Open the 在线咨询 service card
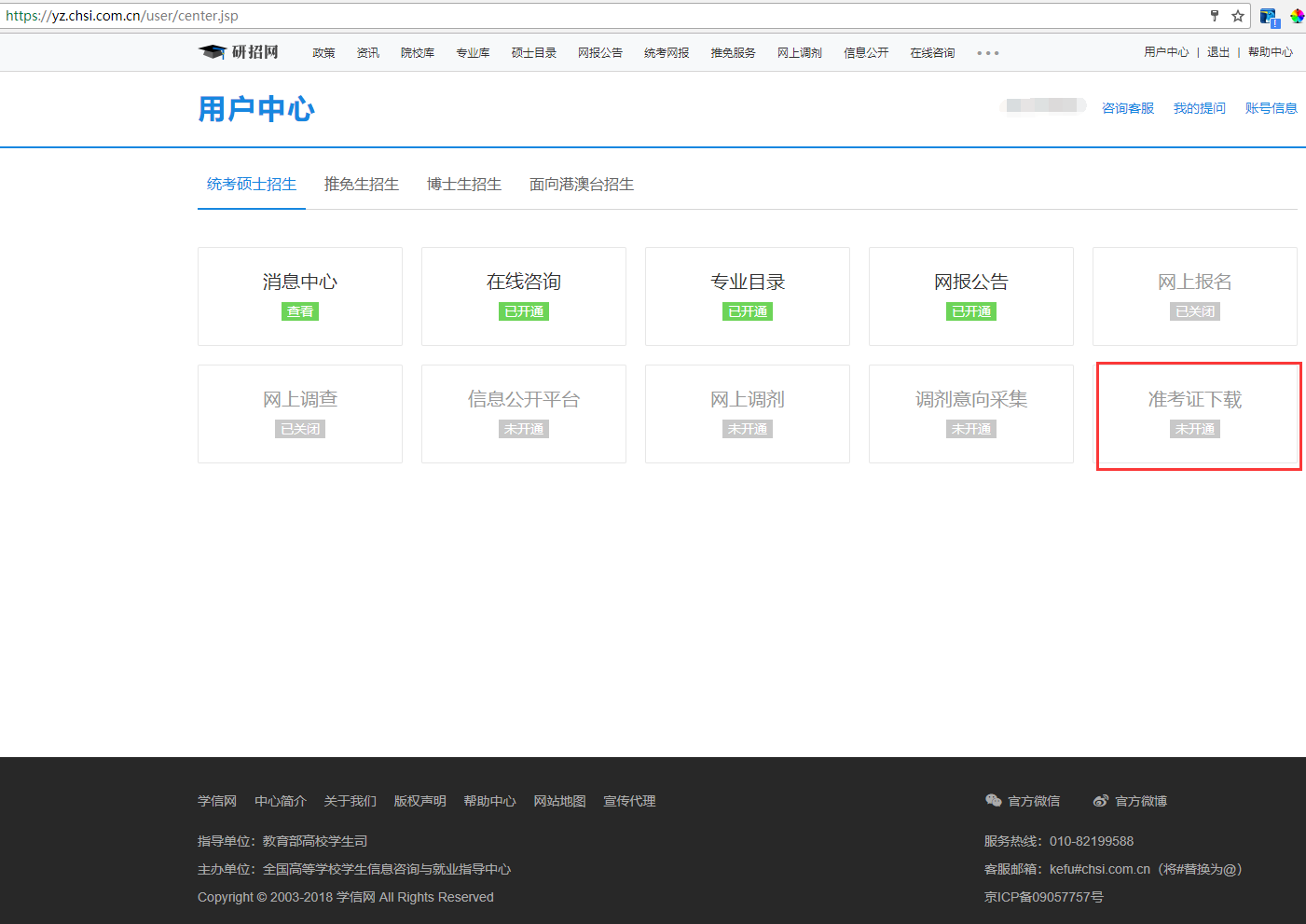 (x=524, y=296)
